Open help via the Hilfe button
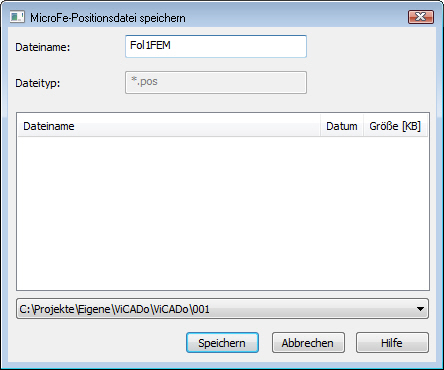 pos(392,343)
